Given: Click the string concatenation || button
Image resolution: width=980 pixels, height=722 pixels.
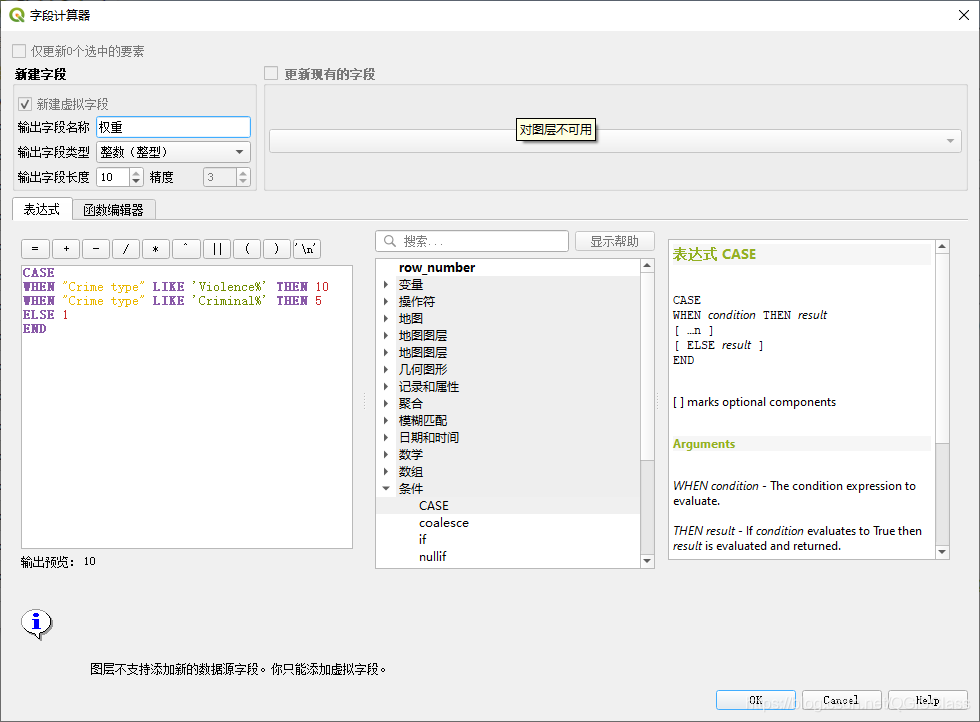Looking at the screenshot, I should tap(216, 248).
